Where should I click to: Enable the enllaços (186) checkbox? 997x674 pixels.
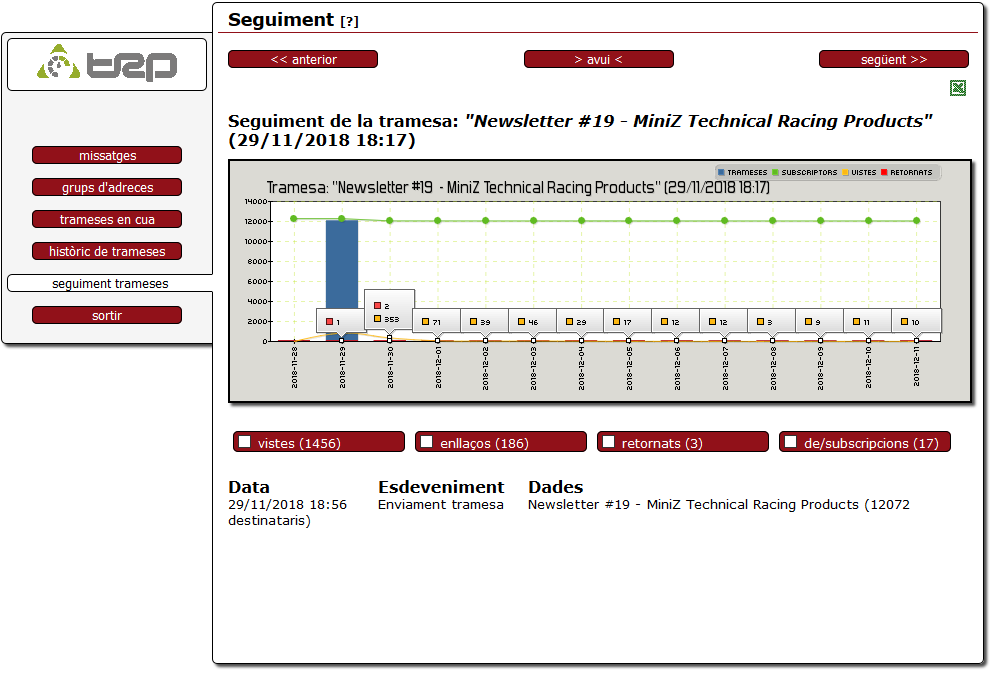click(x=427, y=442)
